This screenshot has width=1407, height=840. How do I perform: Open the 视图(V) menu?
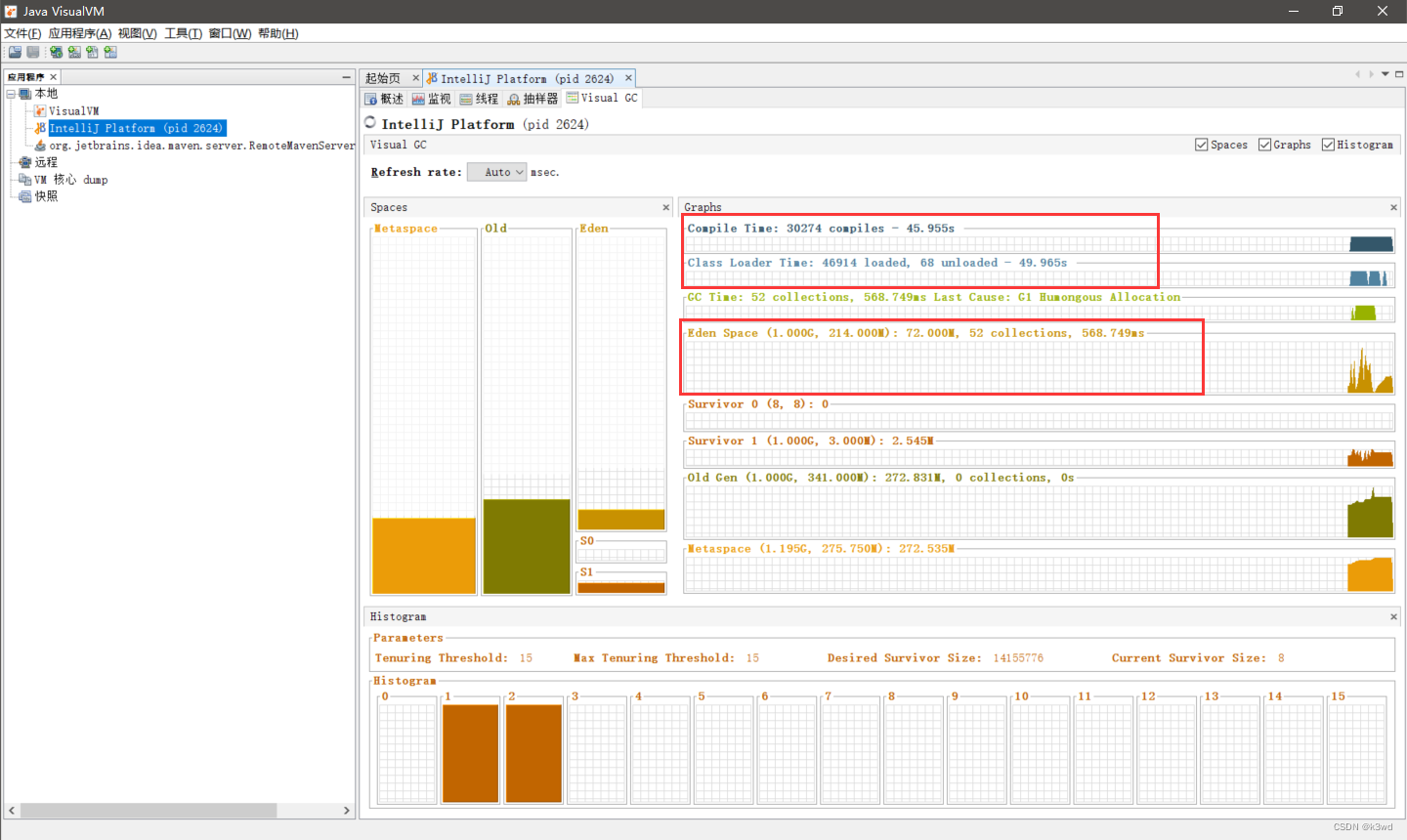coord(138,33)
